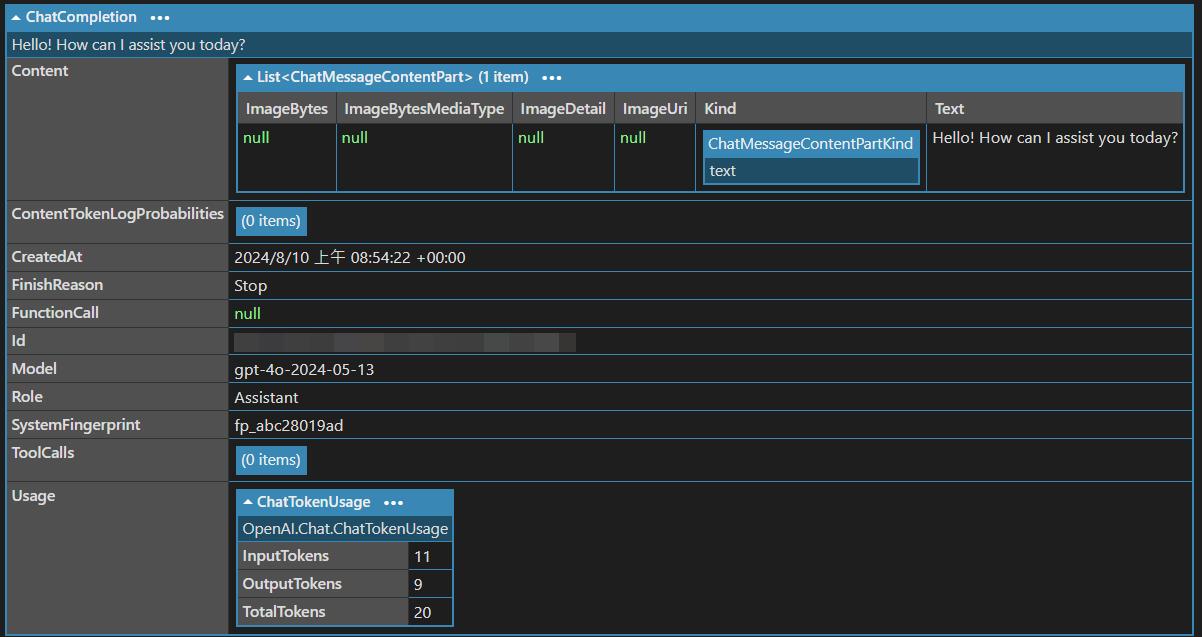
Task: Click the ImageDetail column header
Action: coord(563,109)
